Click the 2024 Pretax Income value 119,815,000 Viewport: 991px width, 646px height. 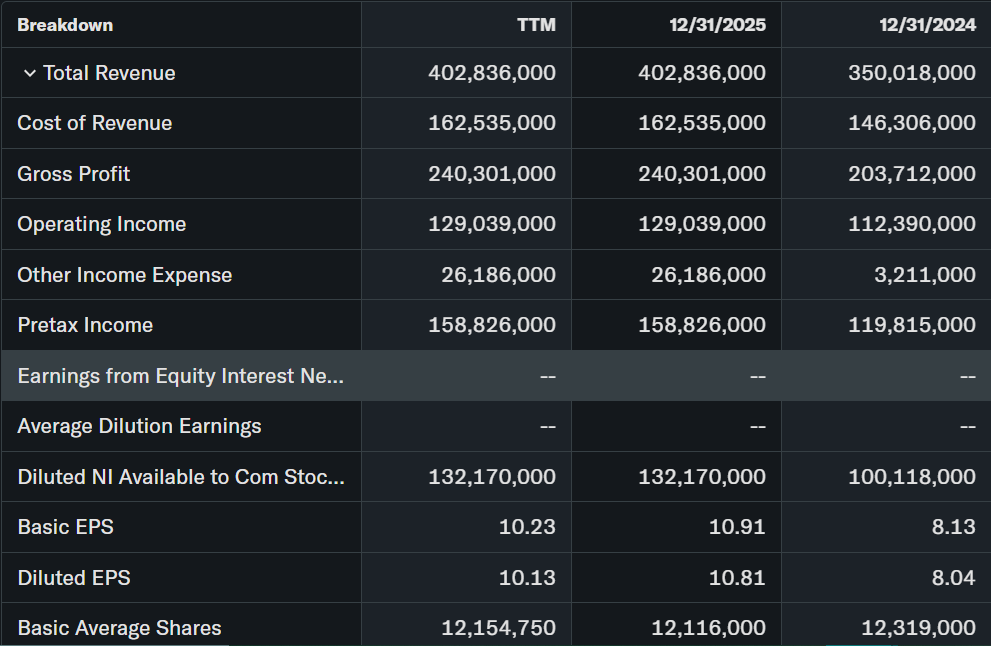click(x=912, y=325)
